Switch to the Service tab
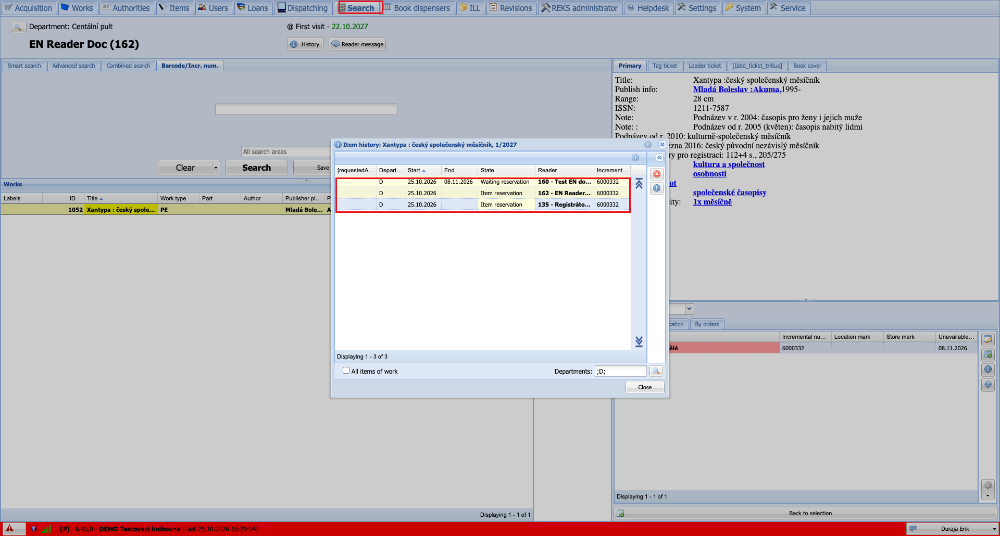This screenshot has width=1000, height=536. (x=788, y=8)
